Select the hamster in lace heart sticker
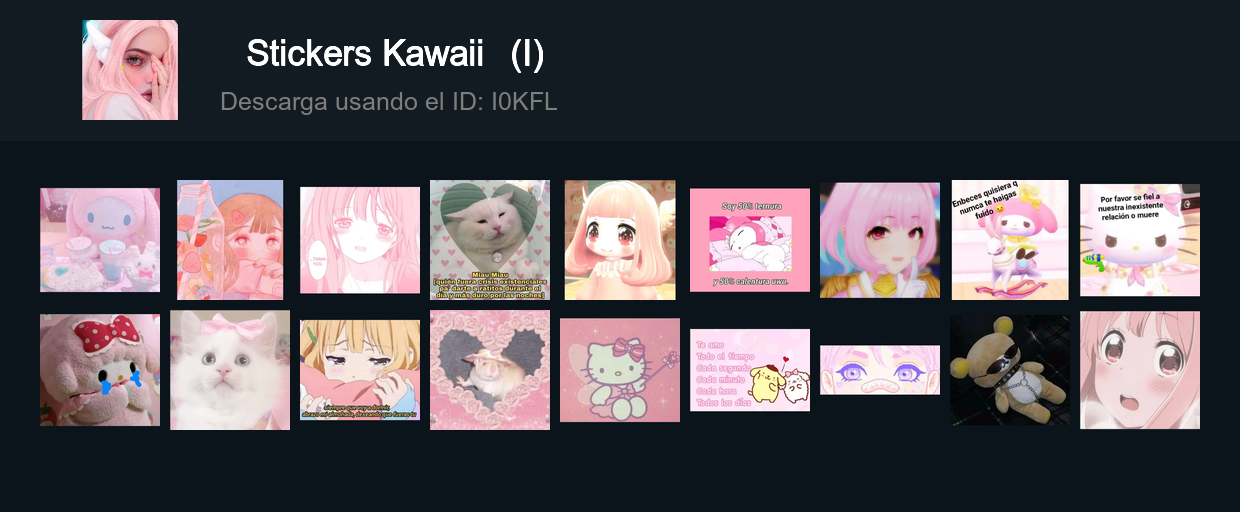Screen dimensions: 1240x512 (x=490, y=370)
